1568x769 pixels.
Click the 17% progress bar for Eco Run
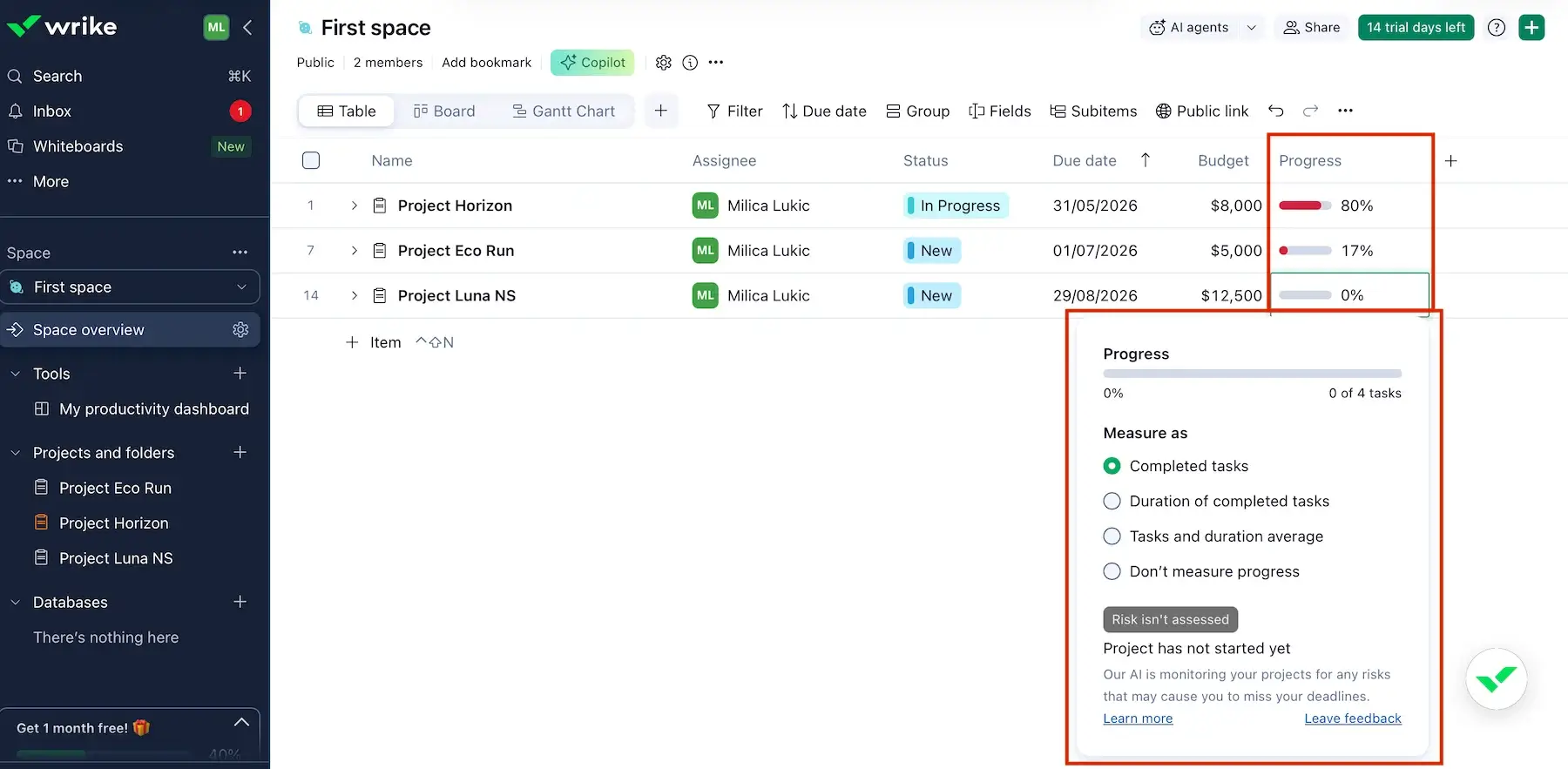point(1305,251)
